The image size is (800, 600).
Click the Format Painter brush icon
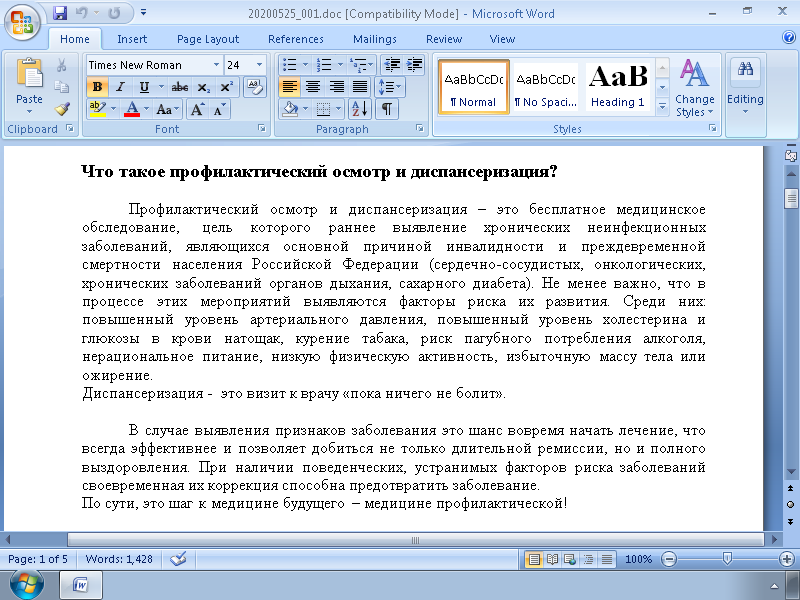pos(61,109)
